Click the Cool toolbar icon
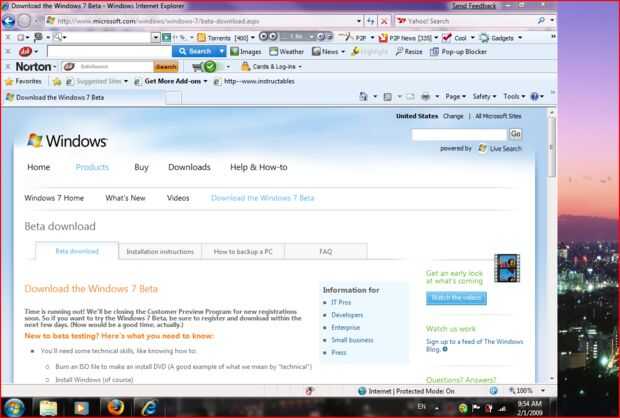Screen dimensions: 620x418 457,38
